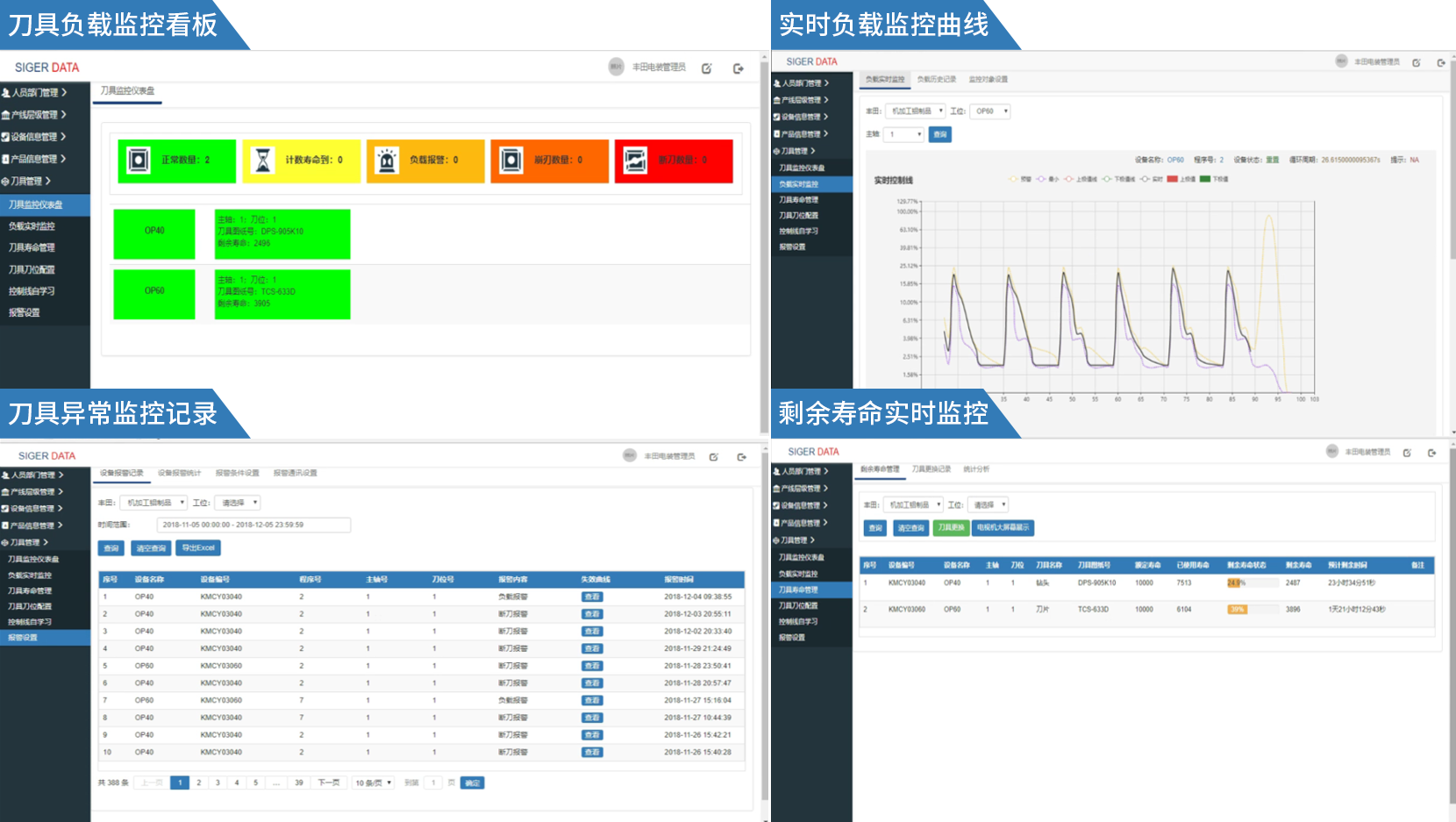This screenshot has height=822, width=1456.
Task: Click user avatar in real-time load curve panel header
Action: (x=1341, y=61)
